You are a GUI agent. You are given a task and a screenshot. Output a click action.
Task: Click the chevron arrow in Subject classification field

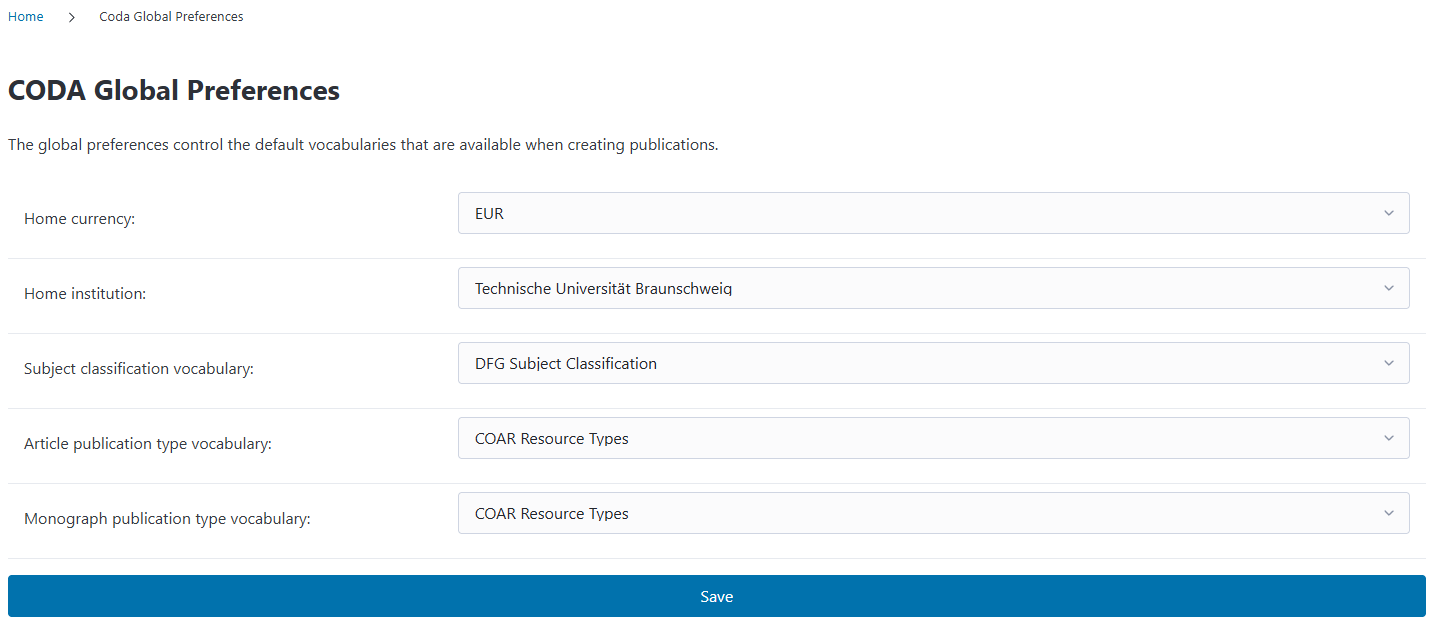click(x=1388, y=363)
